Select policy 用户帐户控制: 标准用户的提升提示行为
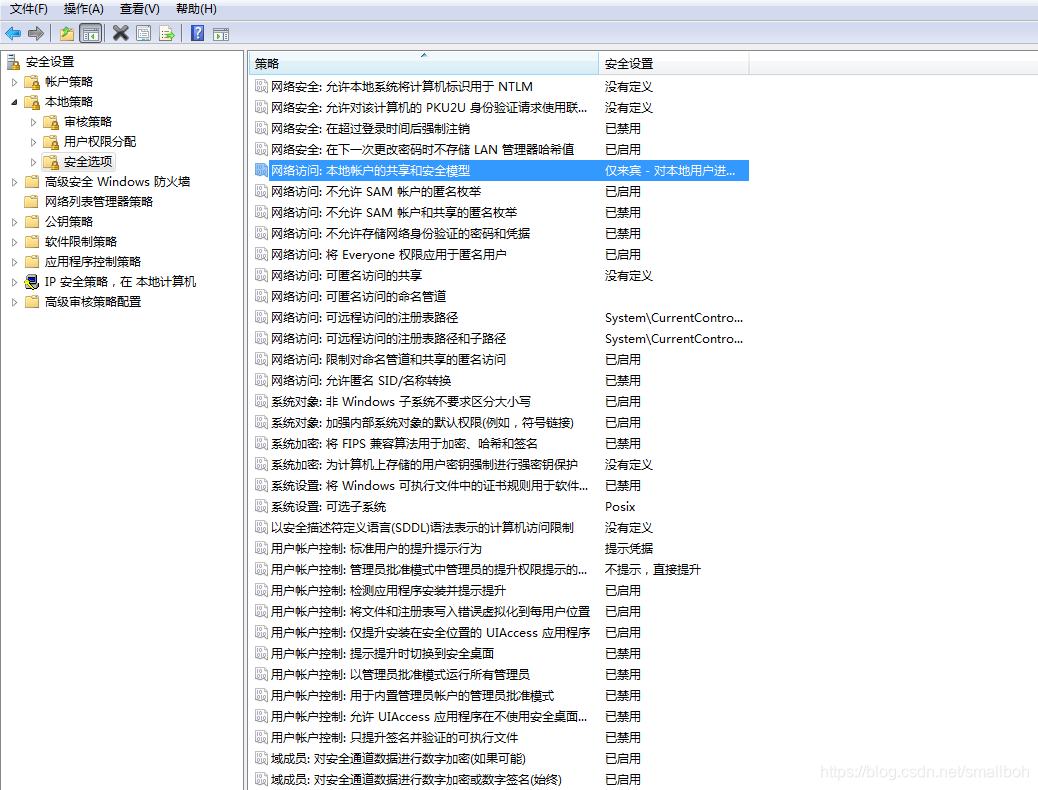 coord(376,549)
